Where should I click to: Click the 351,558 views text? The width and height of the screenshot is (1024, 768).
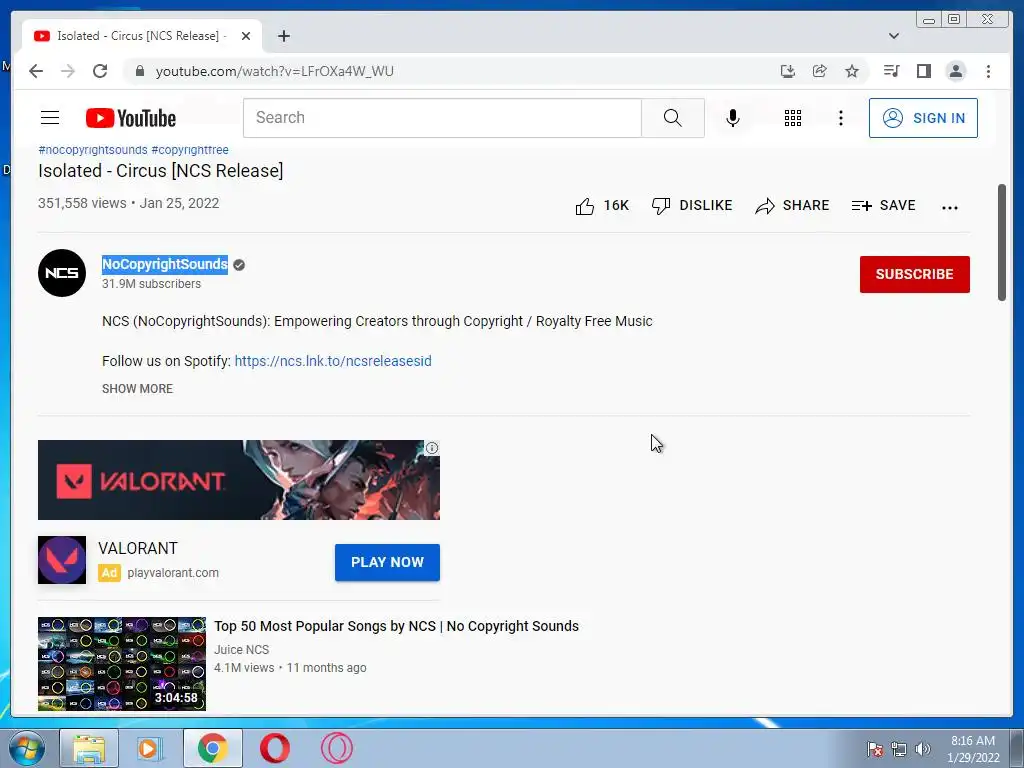(x=82, y=203)
